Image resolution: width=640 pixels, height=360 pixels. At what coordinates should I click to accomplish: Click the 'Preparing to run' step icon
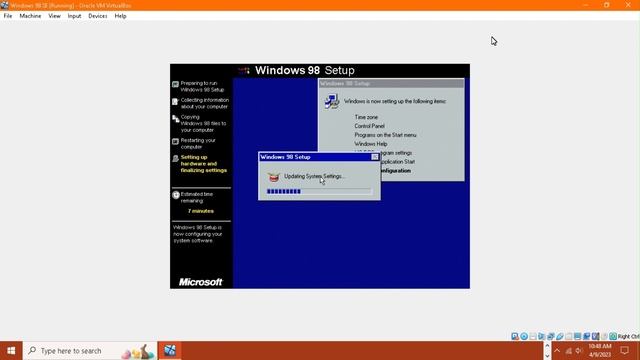(175, 84)
